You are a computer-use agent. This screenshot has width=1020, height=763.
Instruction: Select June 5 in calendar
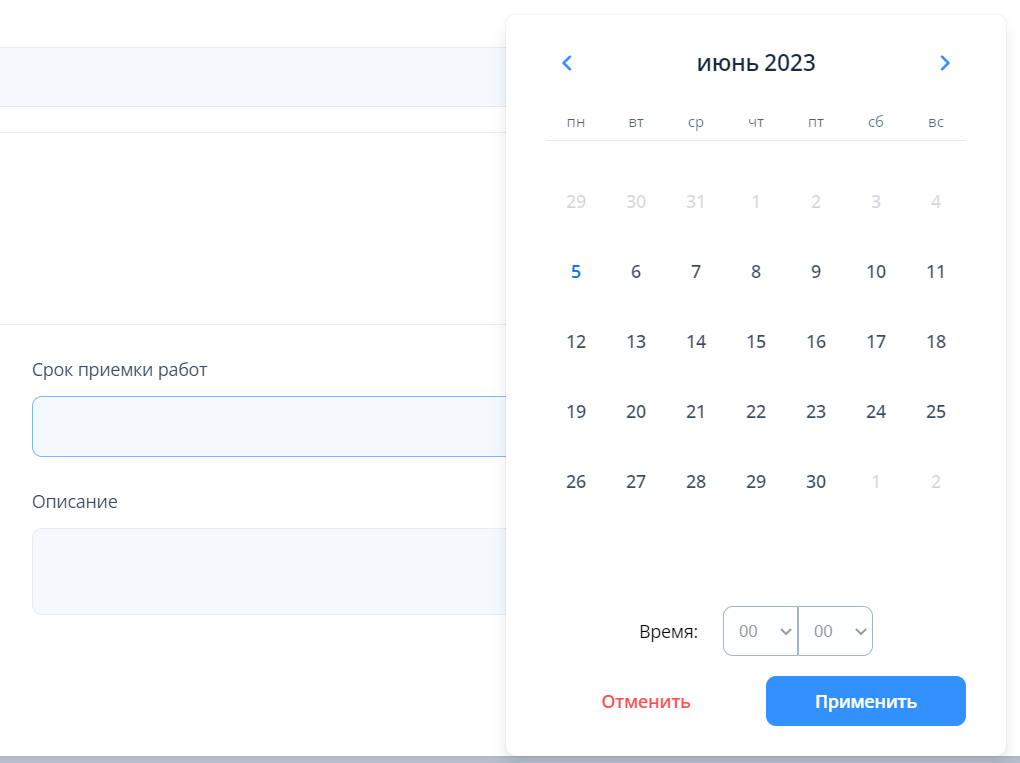576,272
